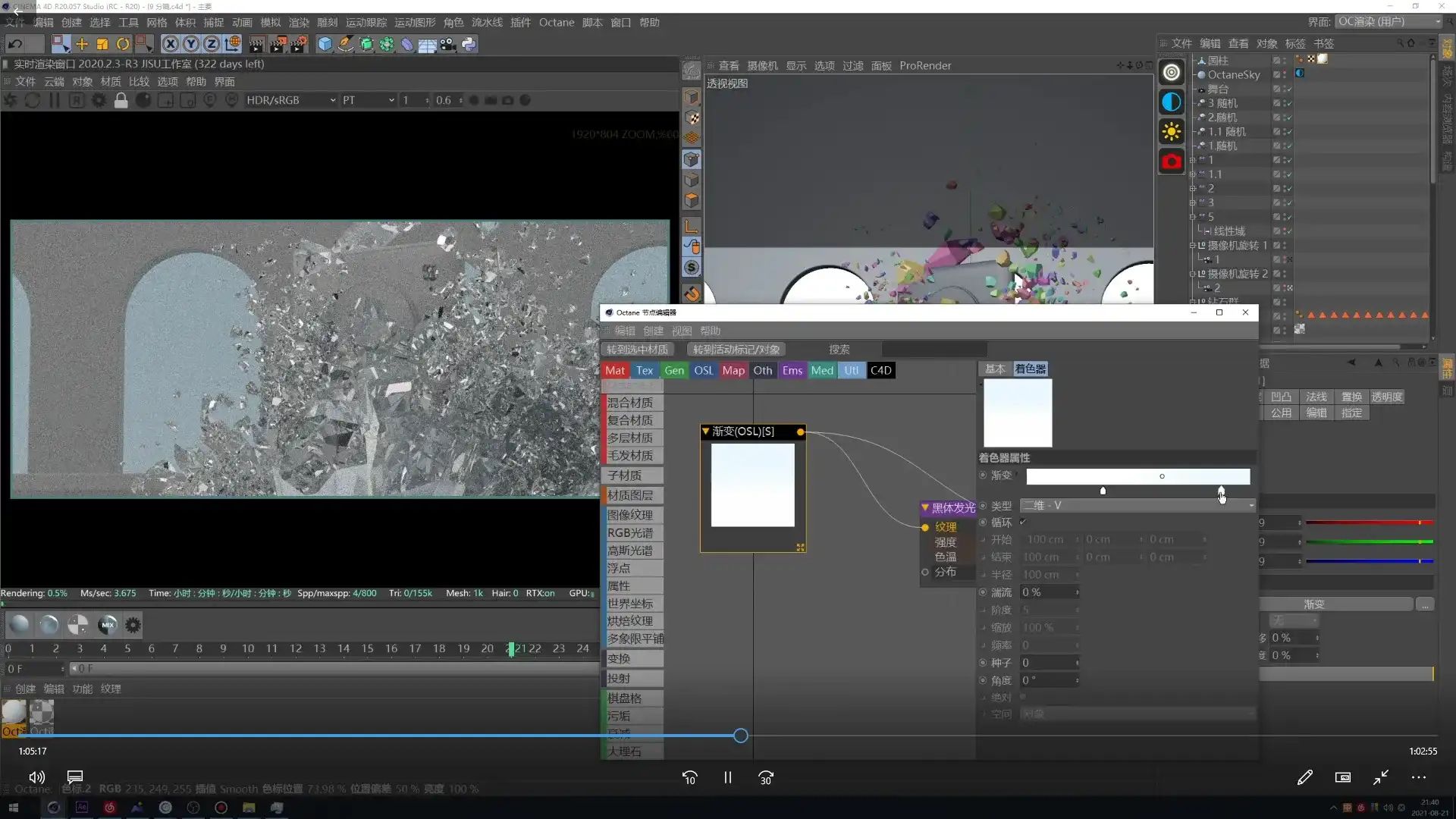Click the 转到选中材质 button
1456x819 pixels.
coord(637,349)
